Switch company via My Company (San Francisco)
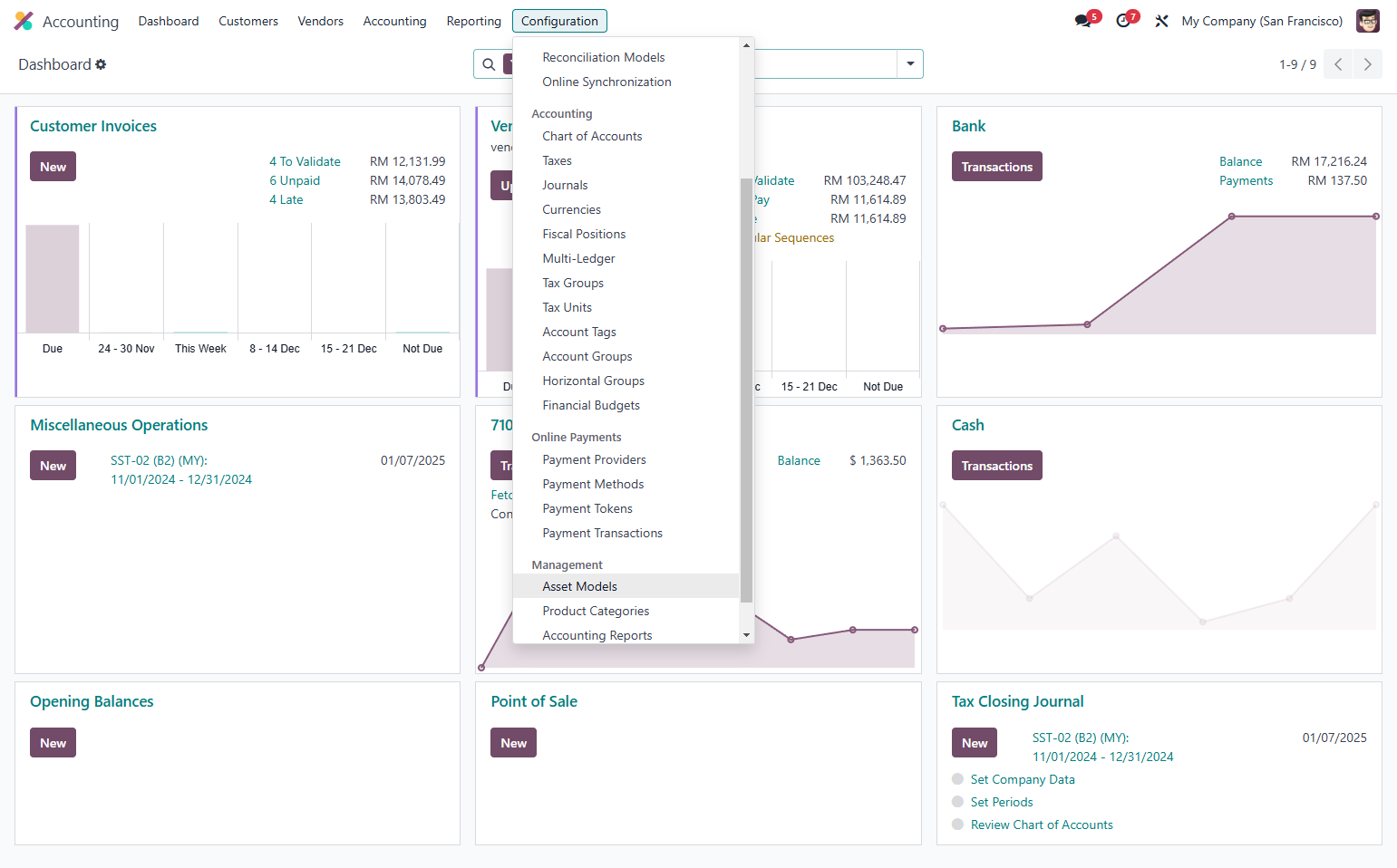 tap(1262, 21)
